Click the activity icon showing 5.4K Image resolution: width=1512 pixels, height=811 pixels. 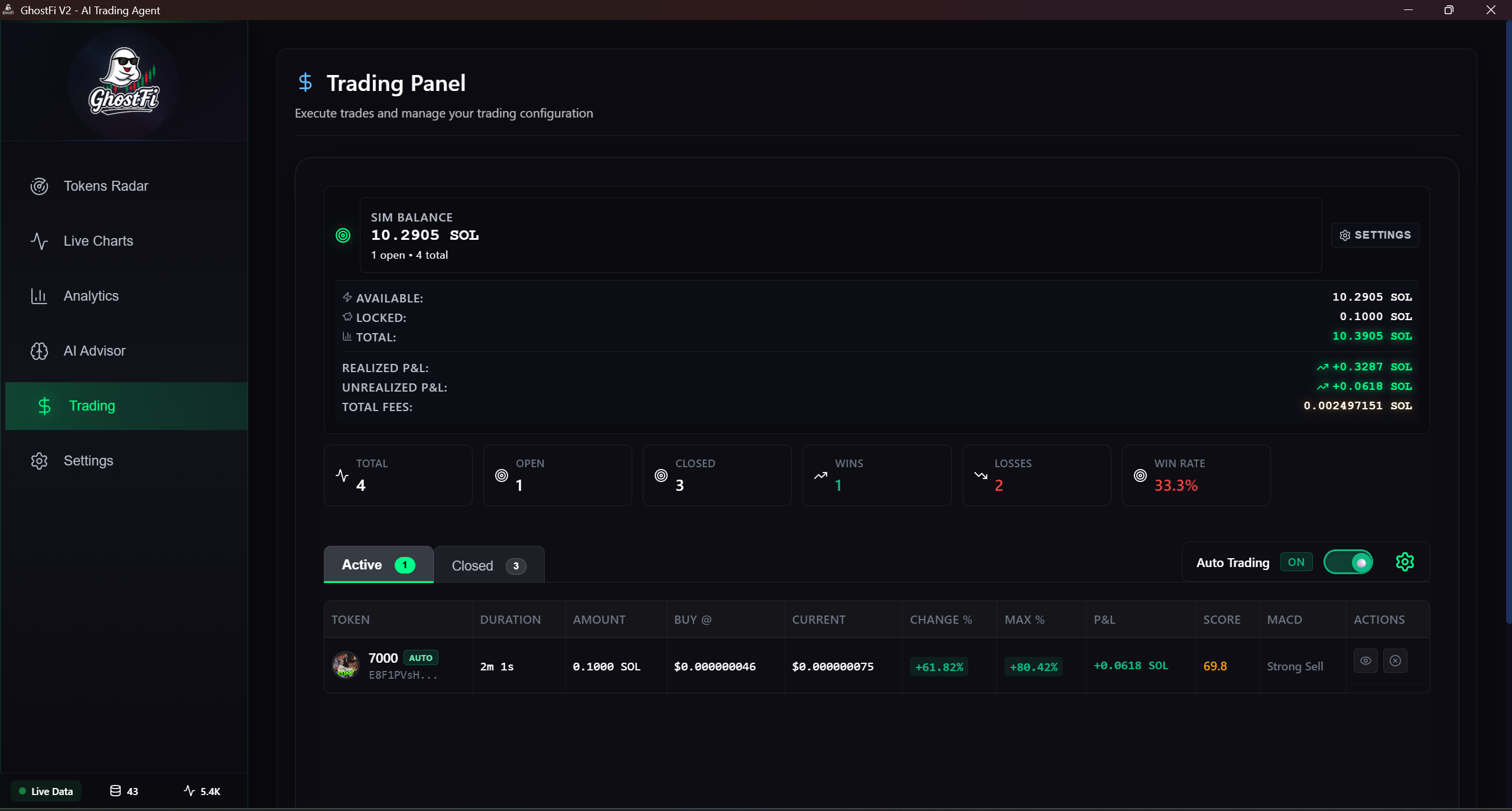[190, 791]
